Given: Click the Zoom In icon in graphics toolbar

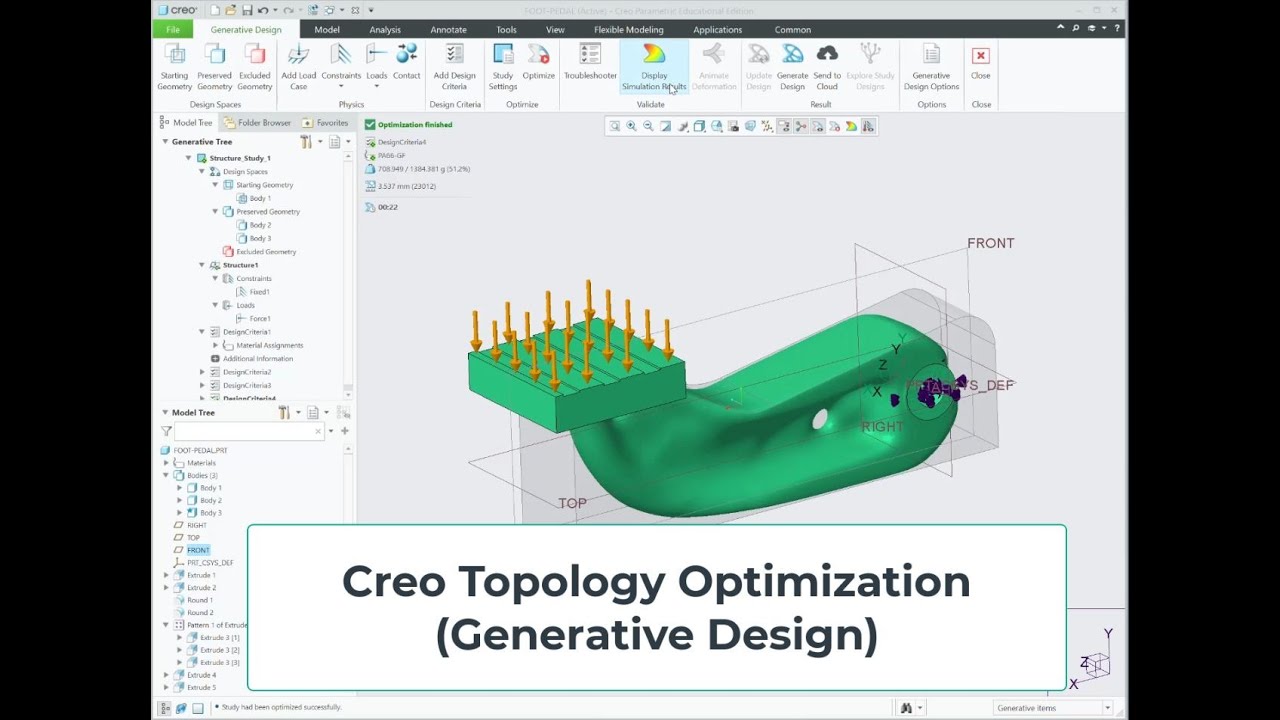Looking at the screenshot, I should (631, 126).
